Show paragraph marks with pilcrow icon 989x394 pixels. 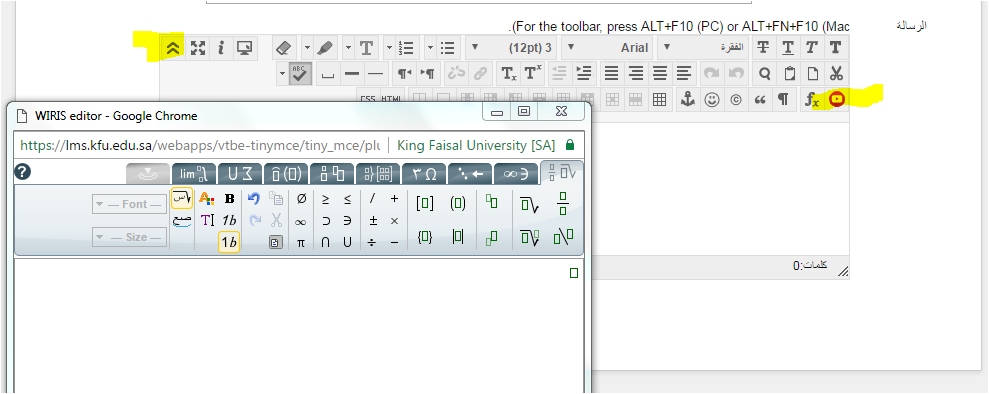click(783, 100)
